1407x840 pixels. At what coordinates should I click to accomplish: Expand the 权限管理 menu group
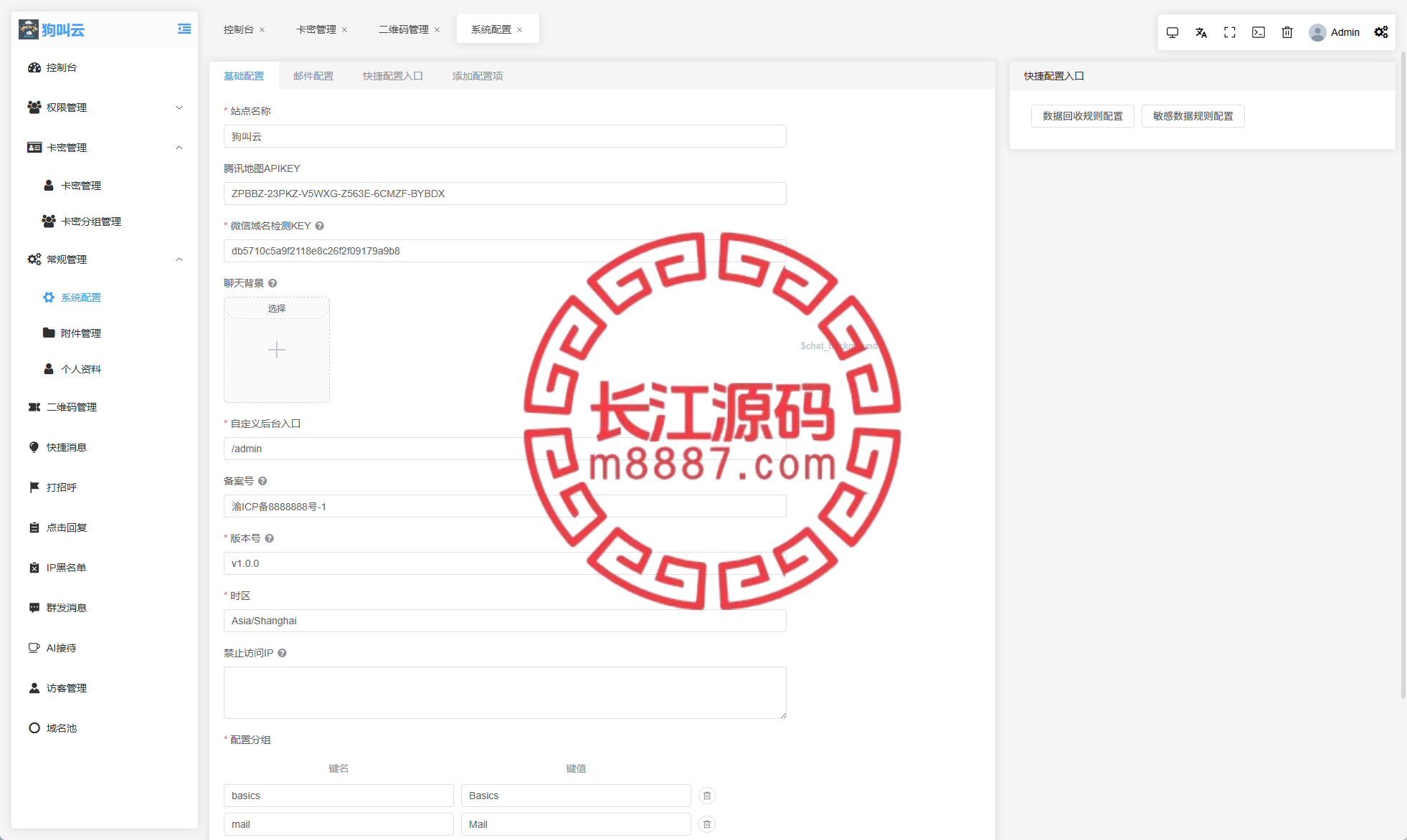point(105,108)
